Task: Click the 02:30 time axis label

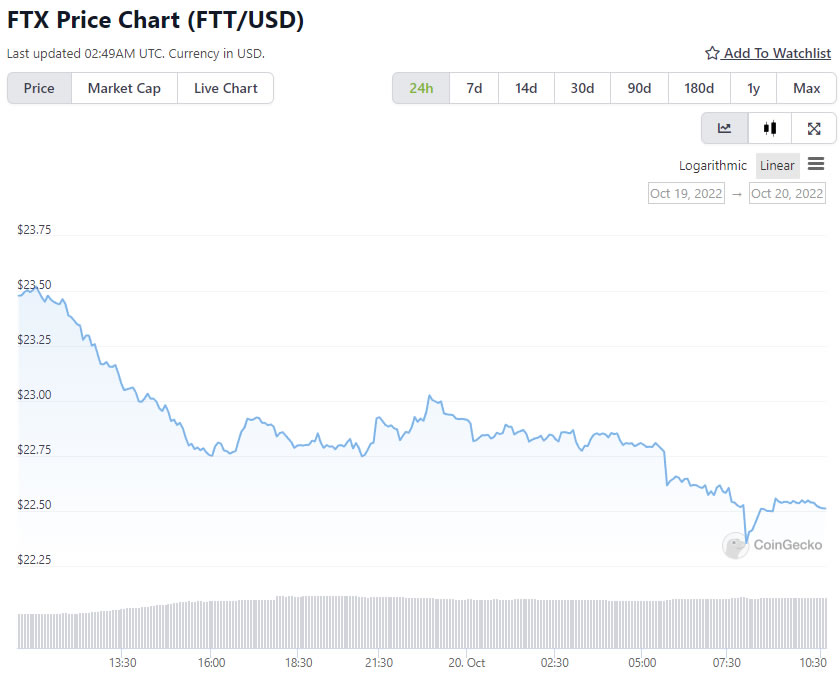Action: [x=554, y=663]
